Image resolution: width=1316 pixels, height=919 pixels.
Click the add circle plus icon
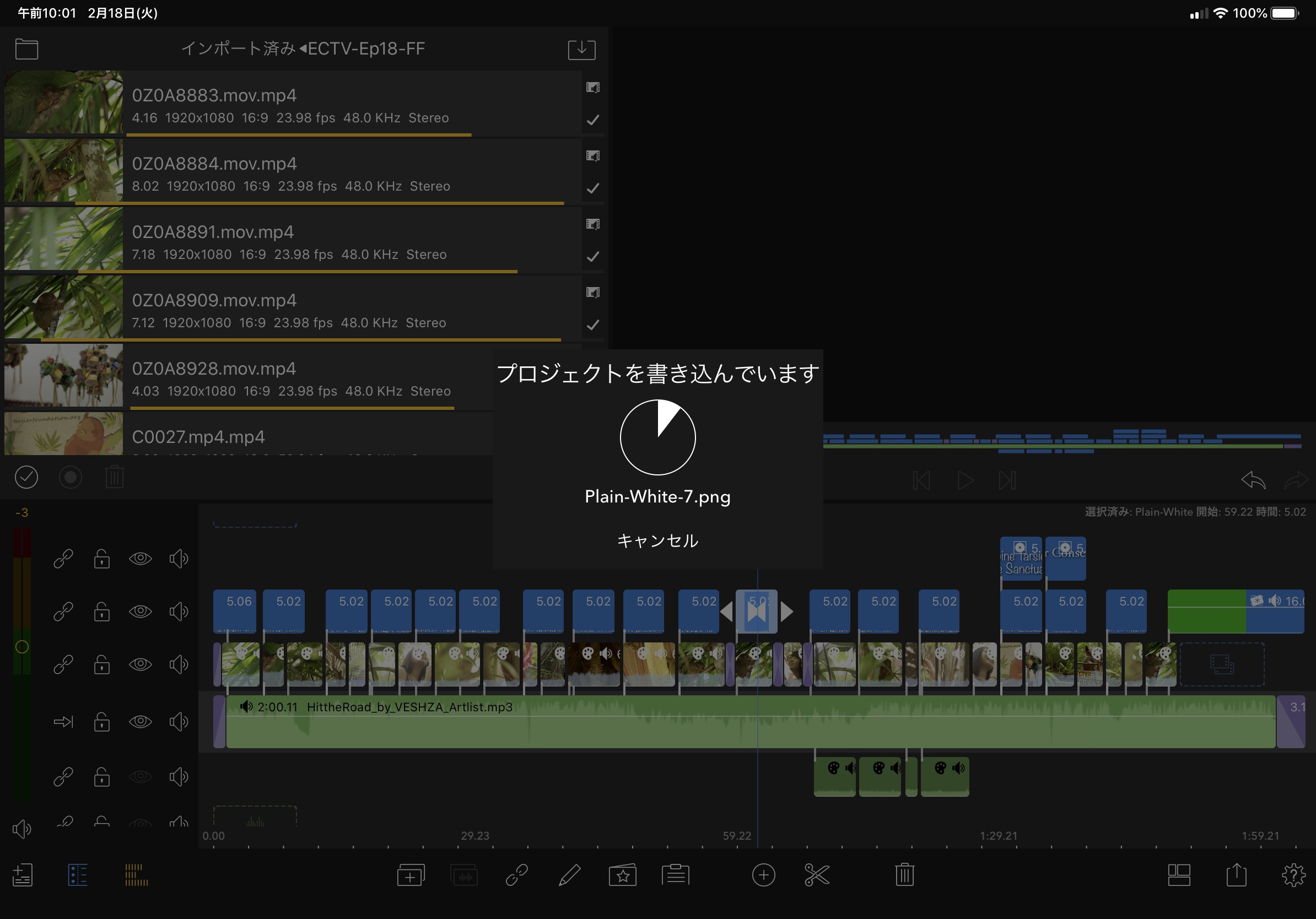pyautogui.click(x=763, y=875)
